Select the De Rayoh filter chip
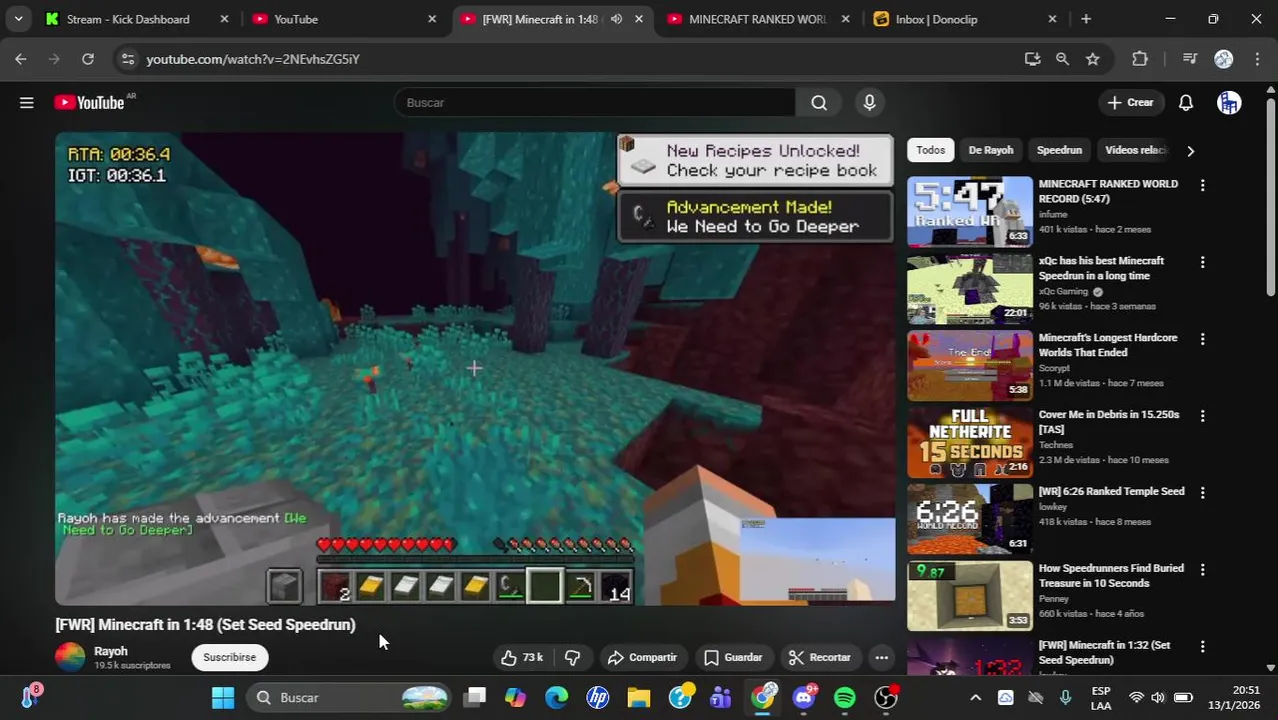 [990, 150]
